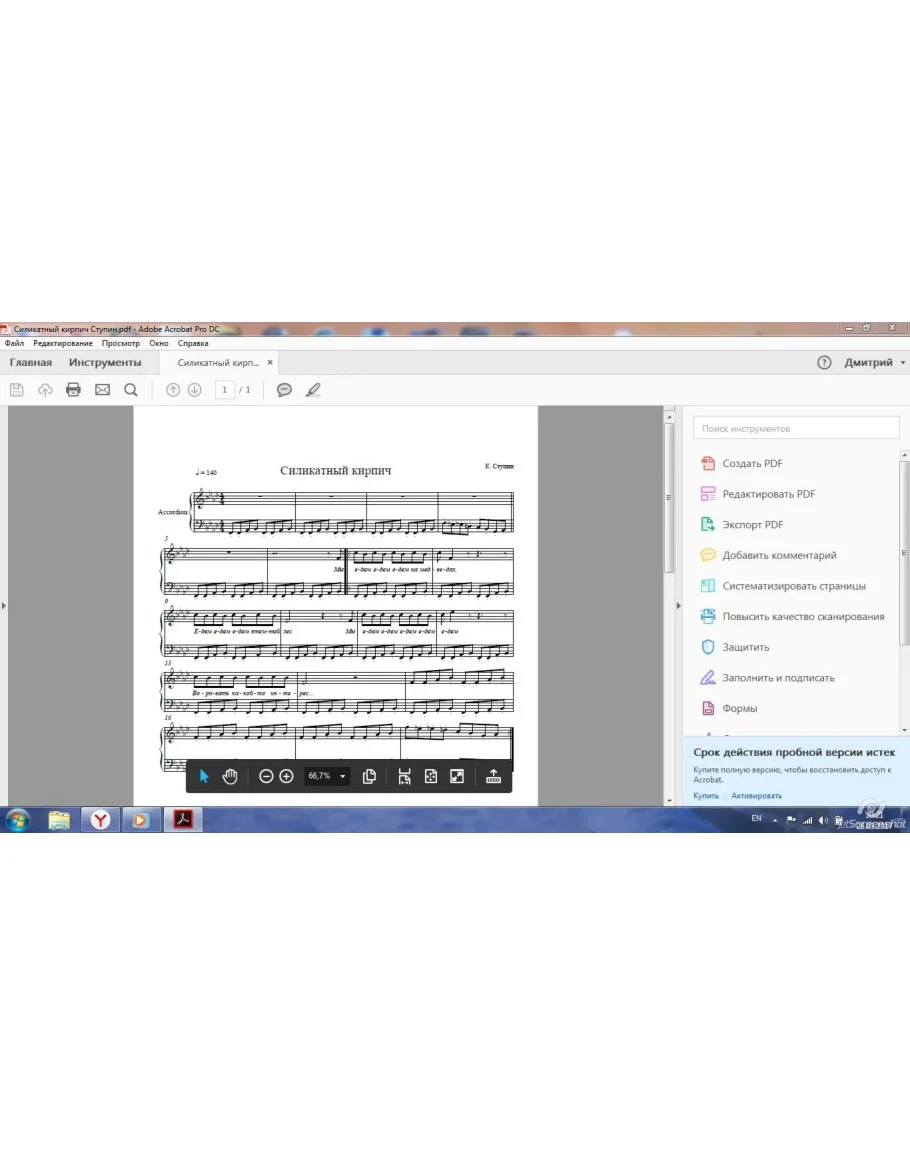
Task: Select the hand pan tool
Action: tap(230, 776)
